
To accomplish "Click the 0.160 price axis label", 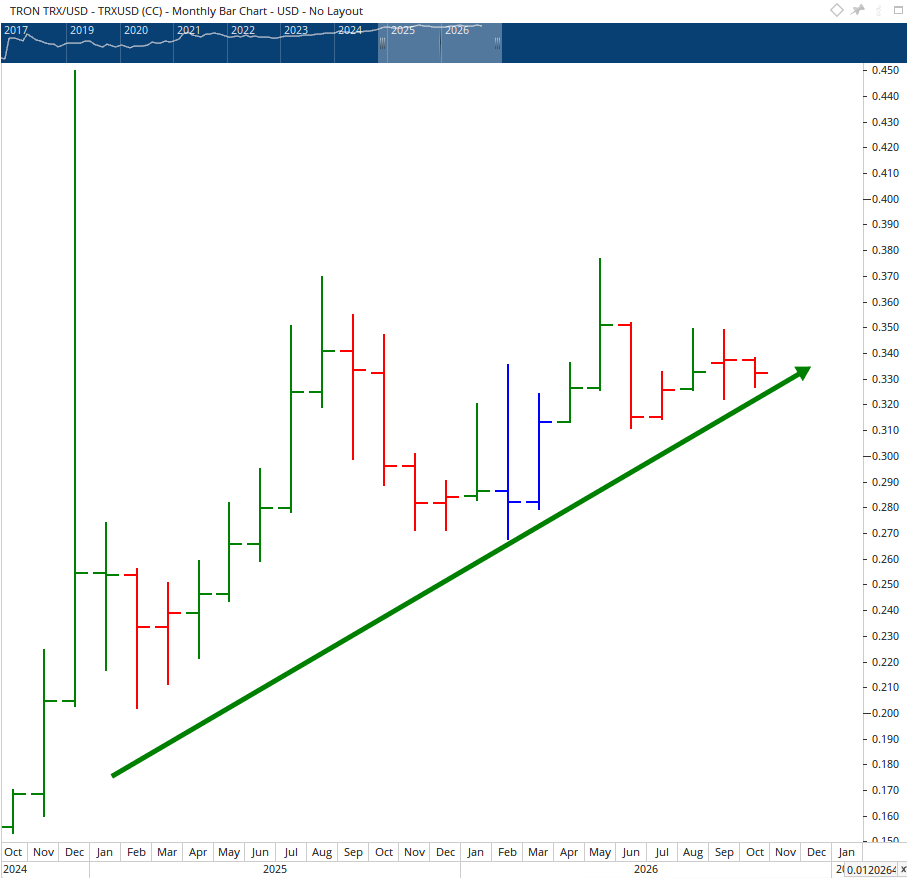I will point(885,816).
